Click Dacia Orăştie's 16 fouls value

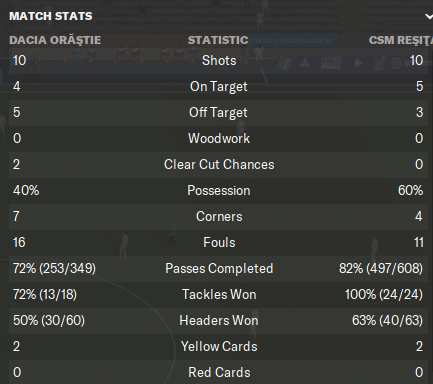(x=19, y=243)
